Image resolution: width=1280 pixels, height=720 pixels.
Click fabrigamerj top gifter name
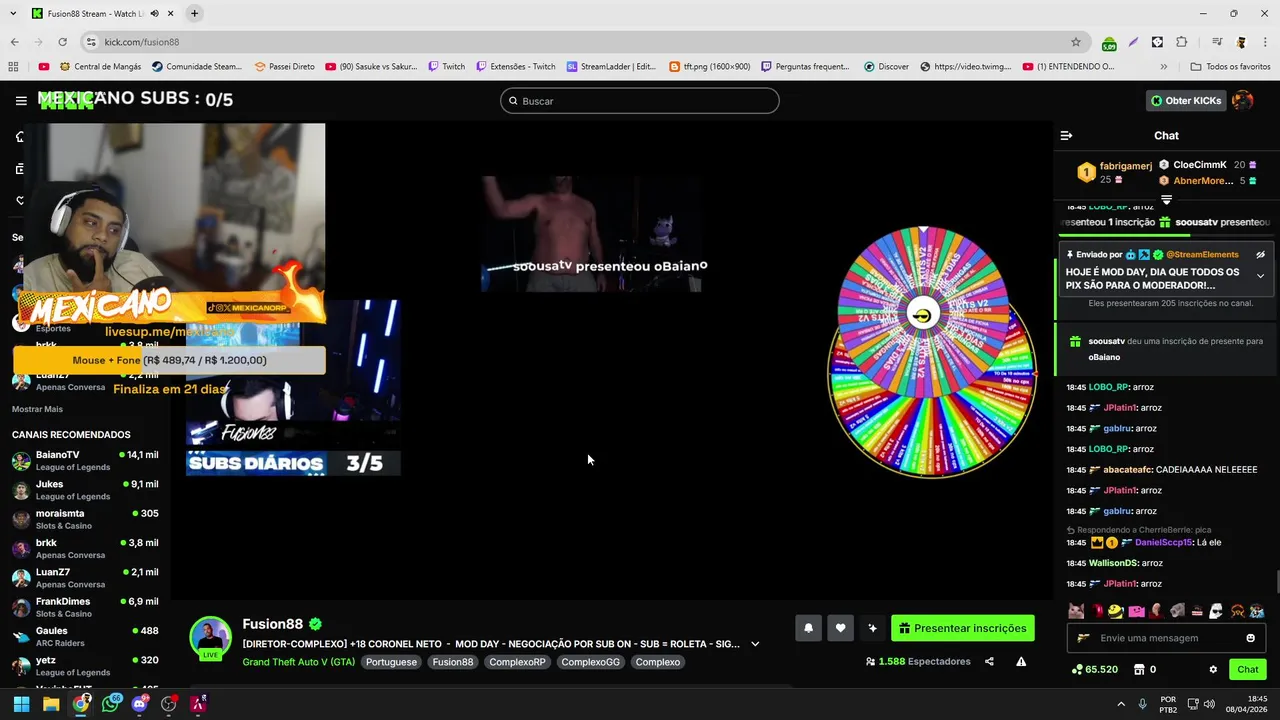[1126, 166]
